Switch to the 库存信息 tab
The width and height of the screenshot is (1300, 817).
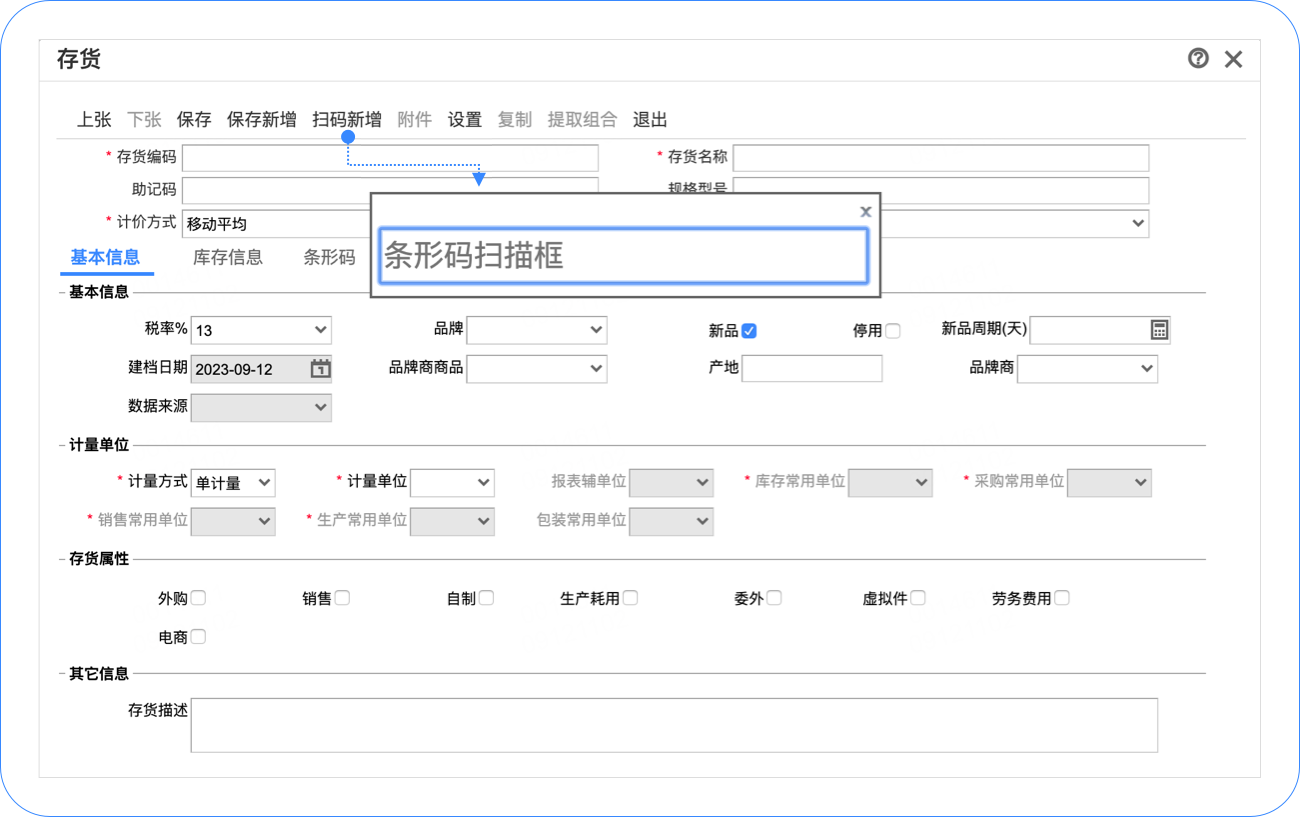pos(227,257)
